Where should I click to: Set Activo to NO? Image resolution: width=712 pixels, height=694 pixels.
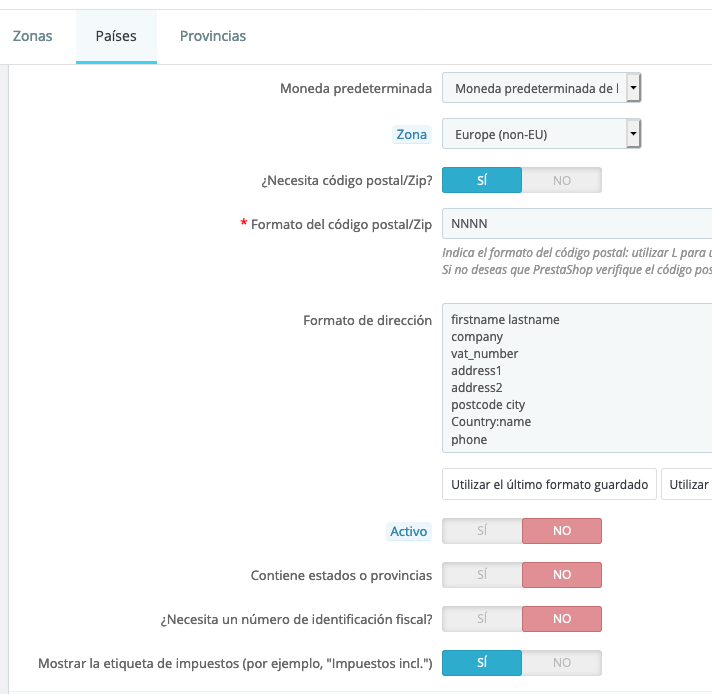[x=562, y=531]
